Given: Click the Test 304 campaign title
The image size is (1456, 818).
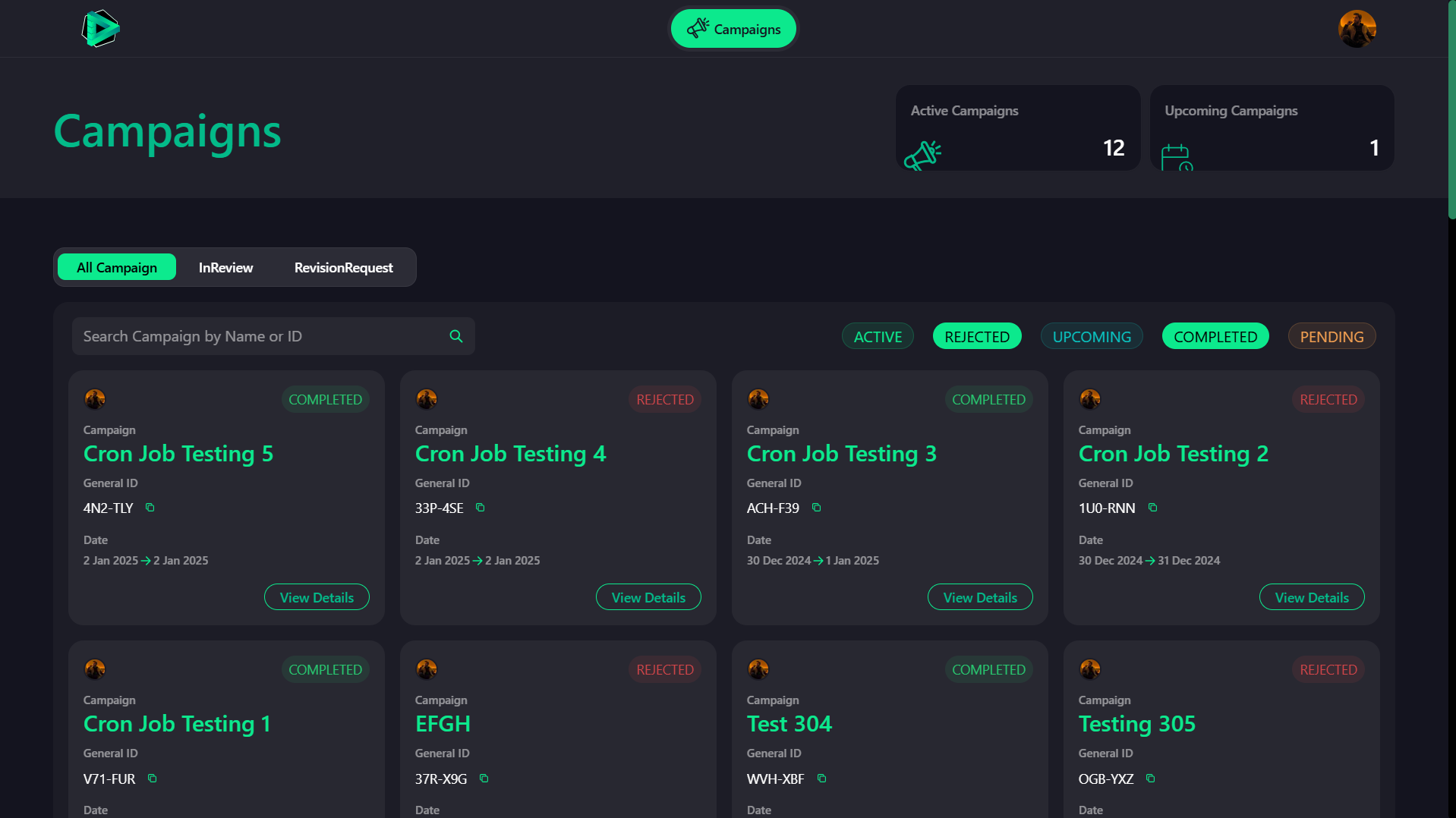Looking at the screenshot, I should 789,724.
